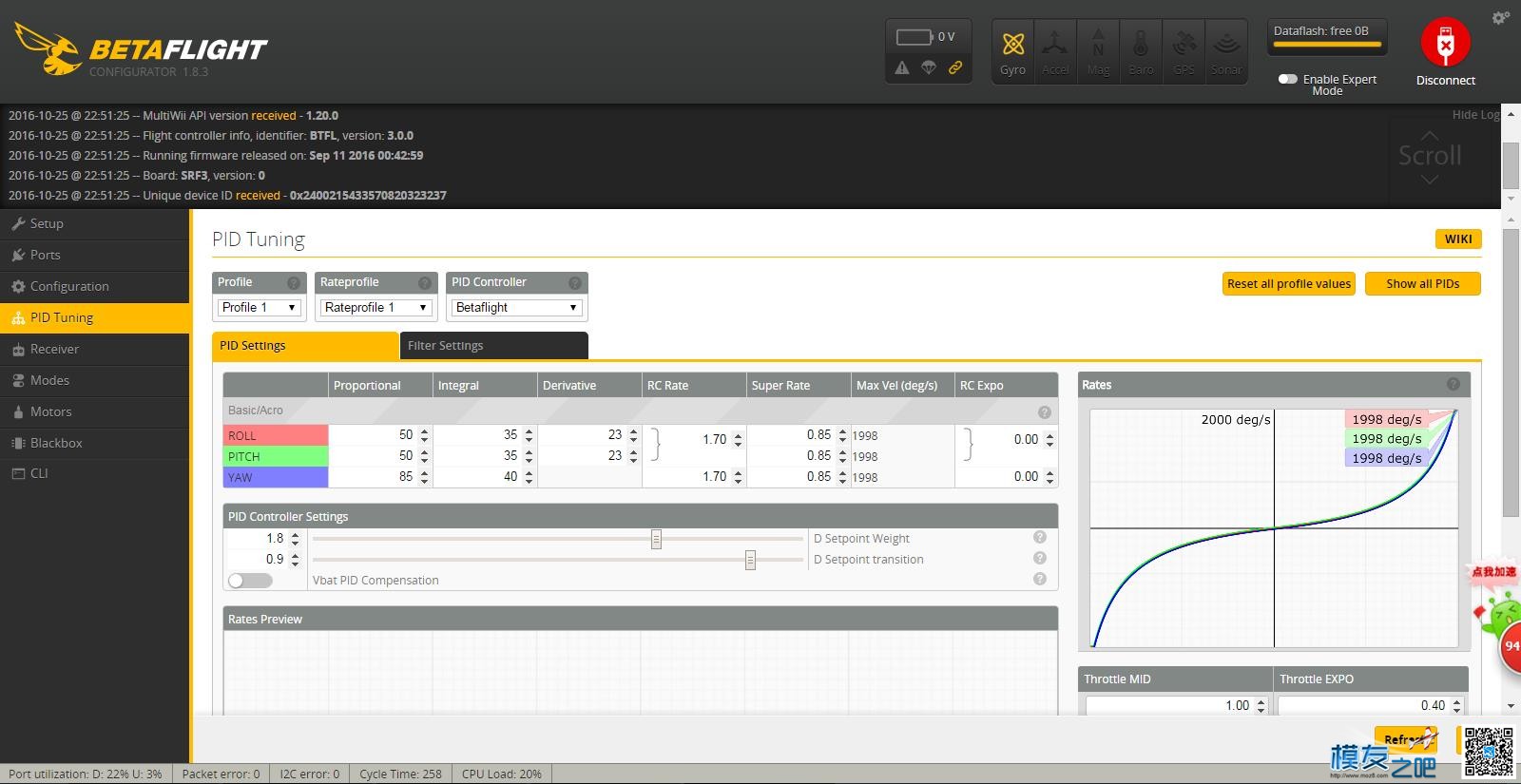Open help icon in Rates panel
This screenshot has width=1521, height=784.
point(1454,384)
